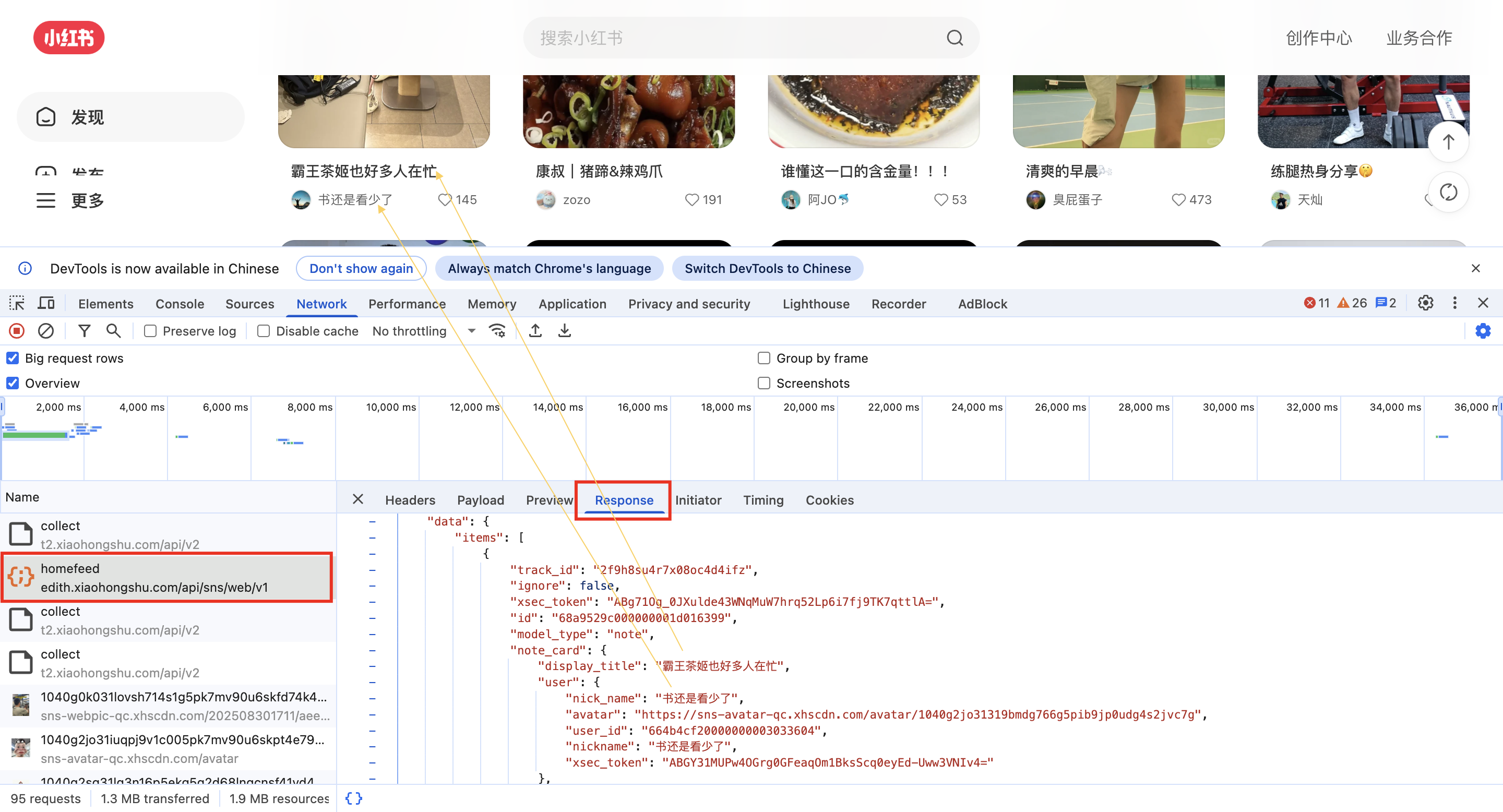Click the stop recording network log icon
1503x812 pixels.
[x=17, y=331]
